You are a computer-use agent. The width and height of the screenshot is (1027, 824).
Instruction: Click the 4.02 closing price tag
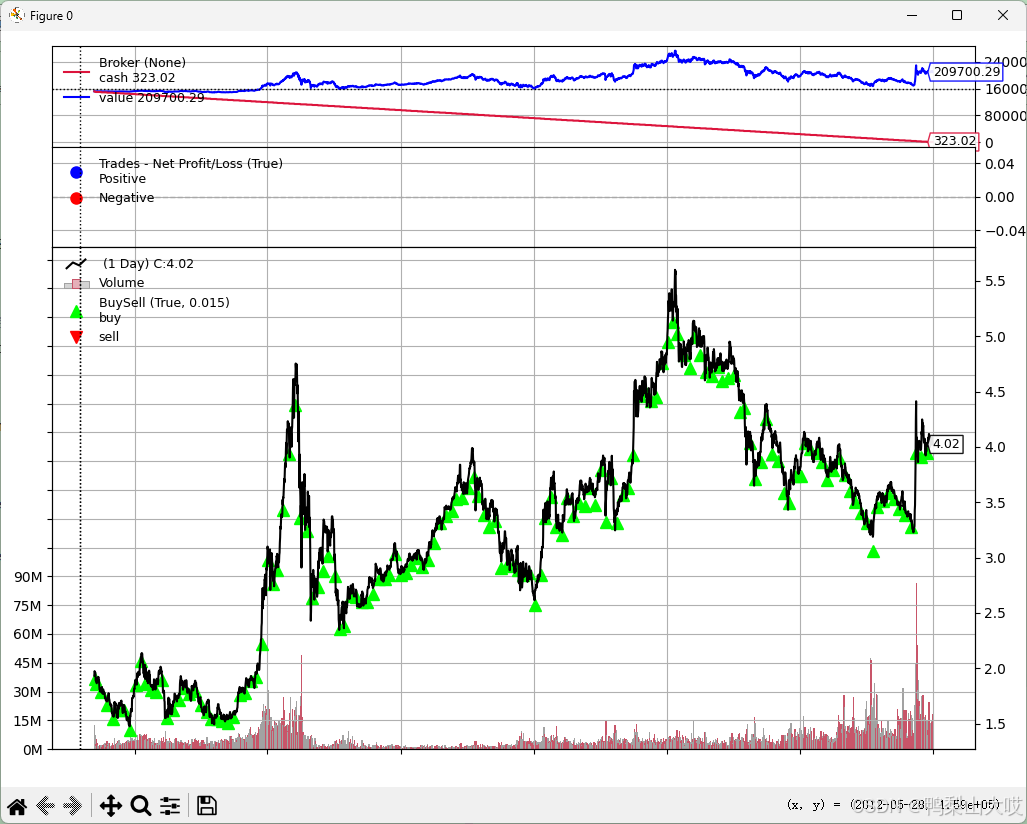(946, 443)
